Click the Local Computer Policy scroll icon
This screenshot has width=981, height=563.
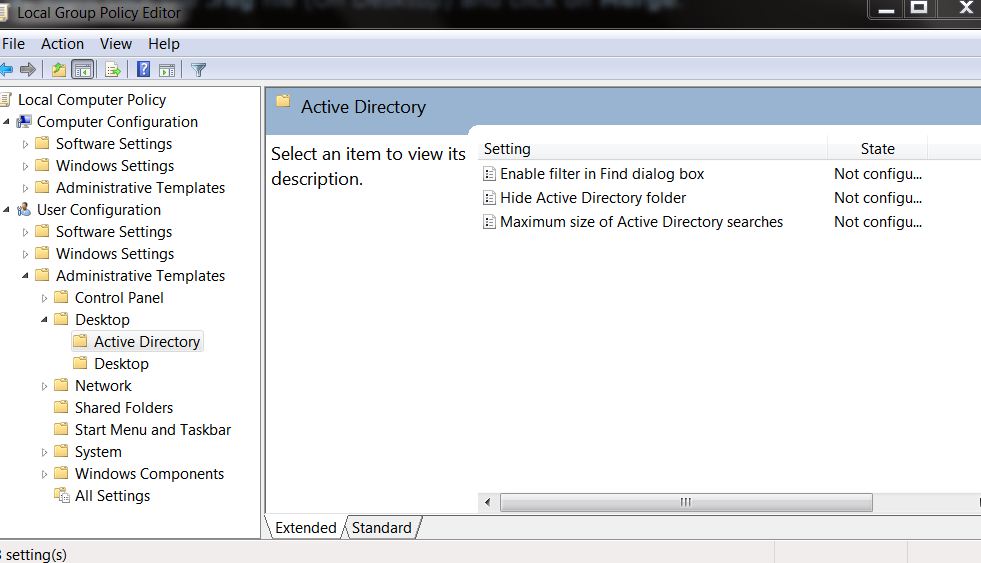click(x=6, y=99)
